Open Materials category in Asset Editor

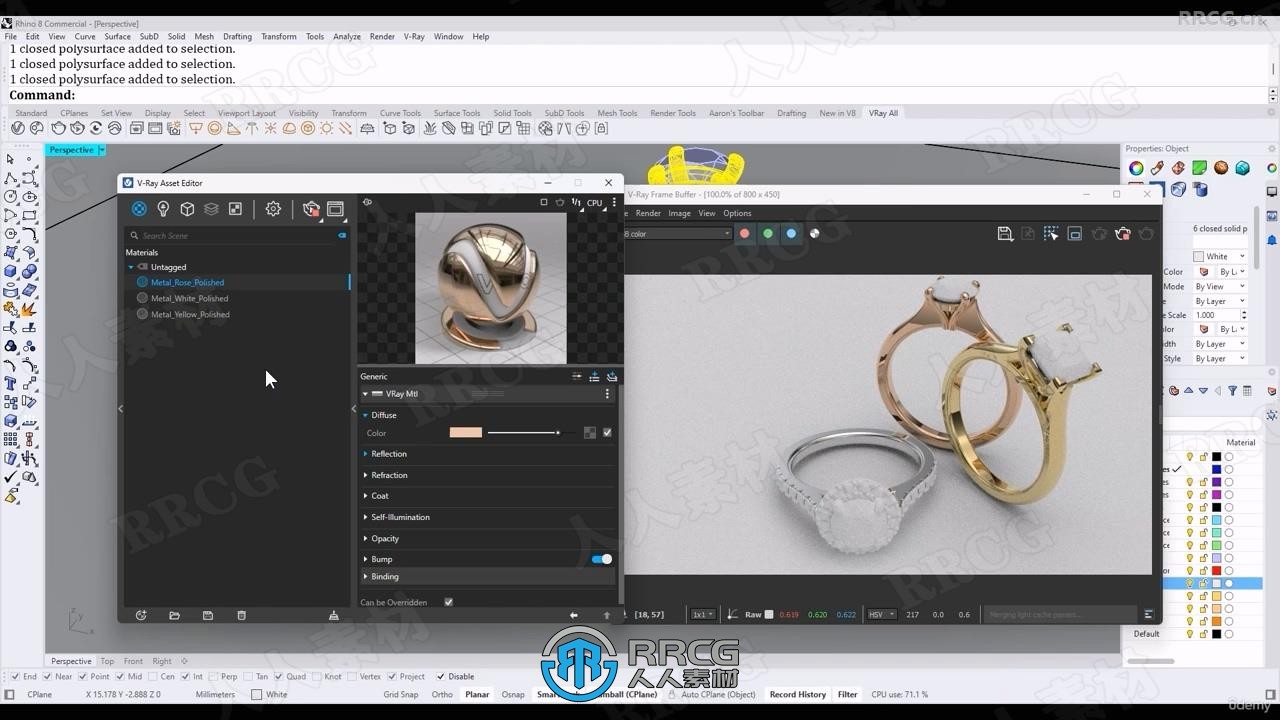(x=139, y=209)
